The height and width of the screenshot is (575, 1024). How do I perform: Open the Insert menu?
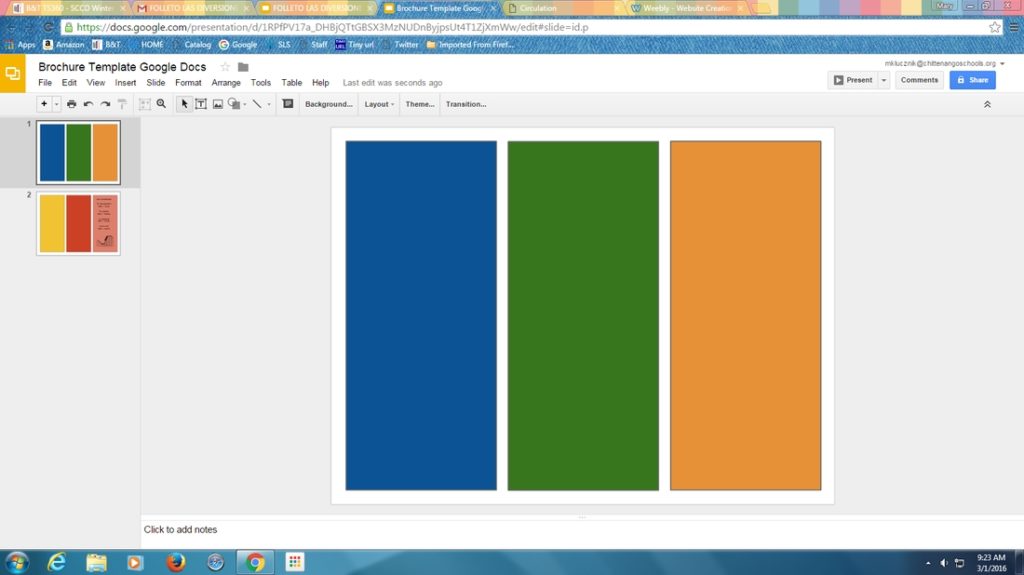pyautogui.click(x=125, y=83)
